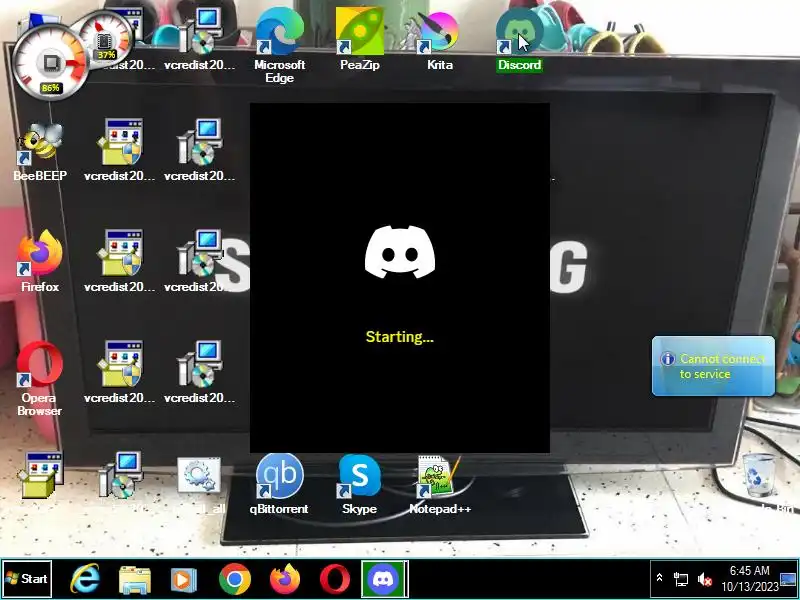The width and height of the screenshot is (800, 600).
Task: Click the network icon in system tray
Action: pos(681,579)
